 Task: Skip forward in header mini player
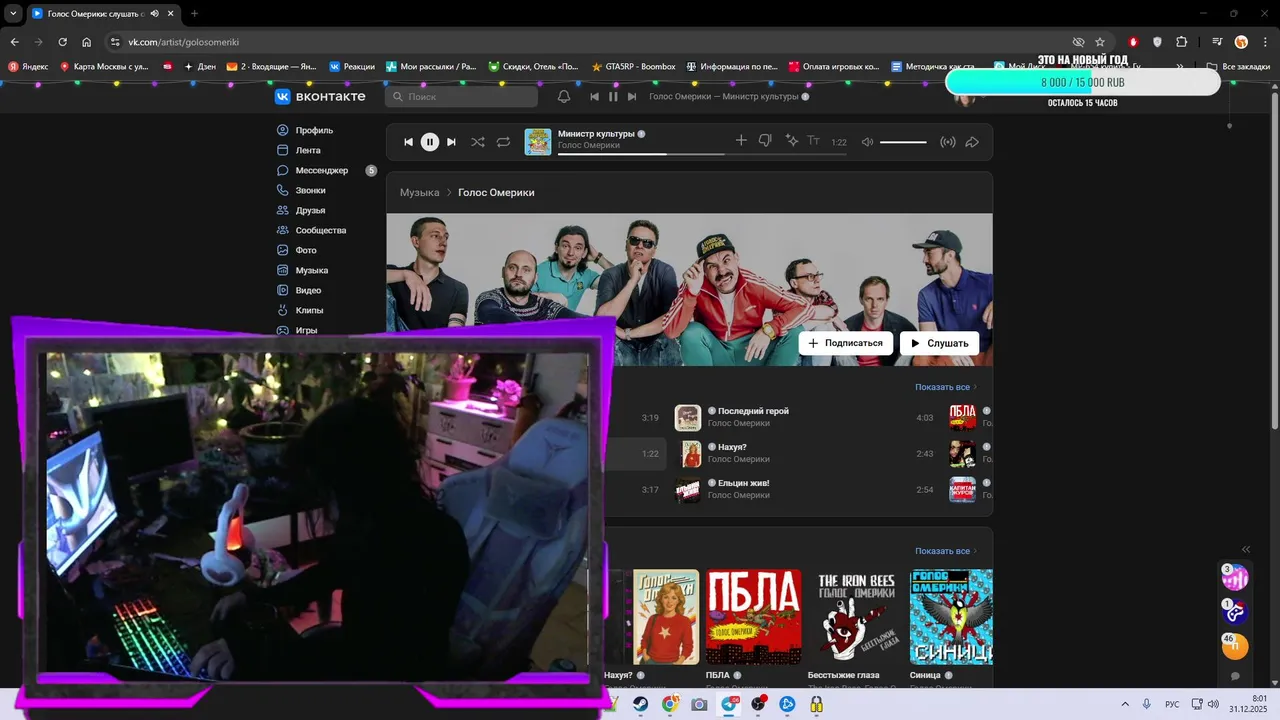coord(632,97)
